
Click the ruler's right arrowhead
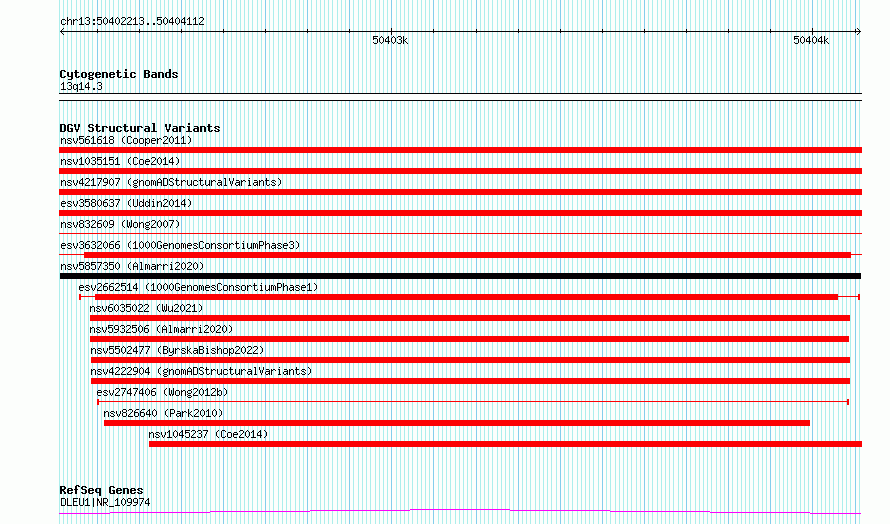[x=858, y=32]
